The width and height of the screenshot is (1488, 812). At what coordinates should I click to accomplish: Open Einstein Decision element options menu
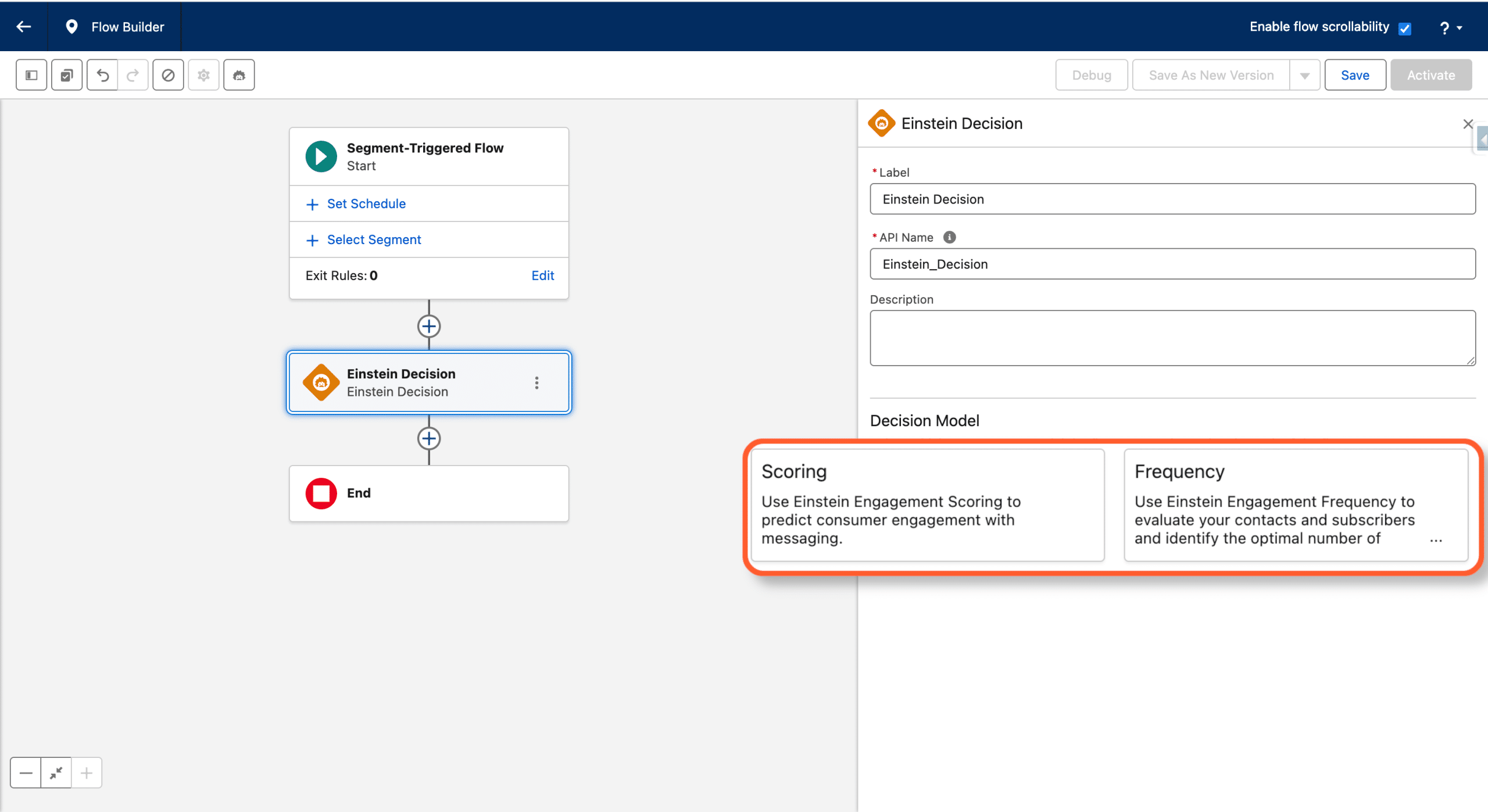coord(536,382)
